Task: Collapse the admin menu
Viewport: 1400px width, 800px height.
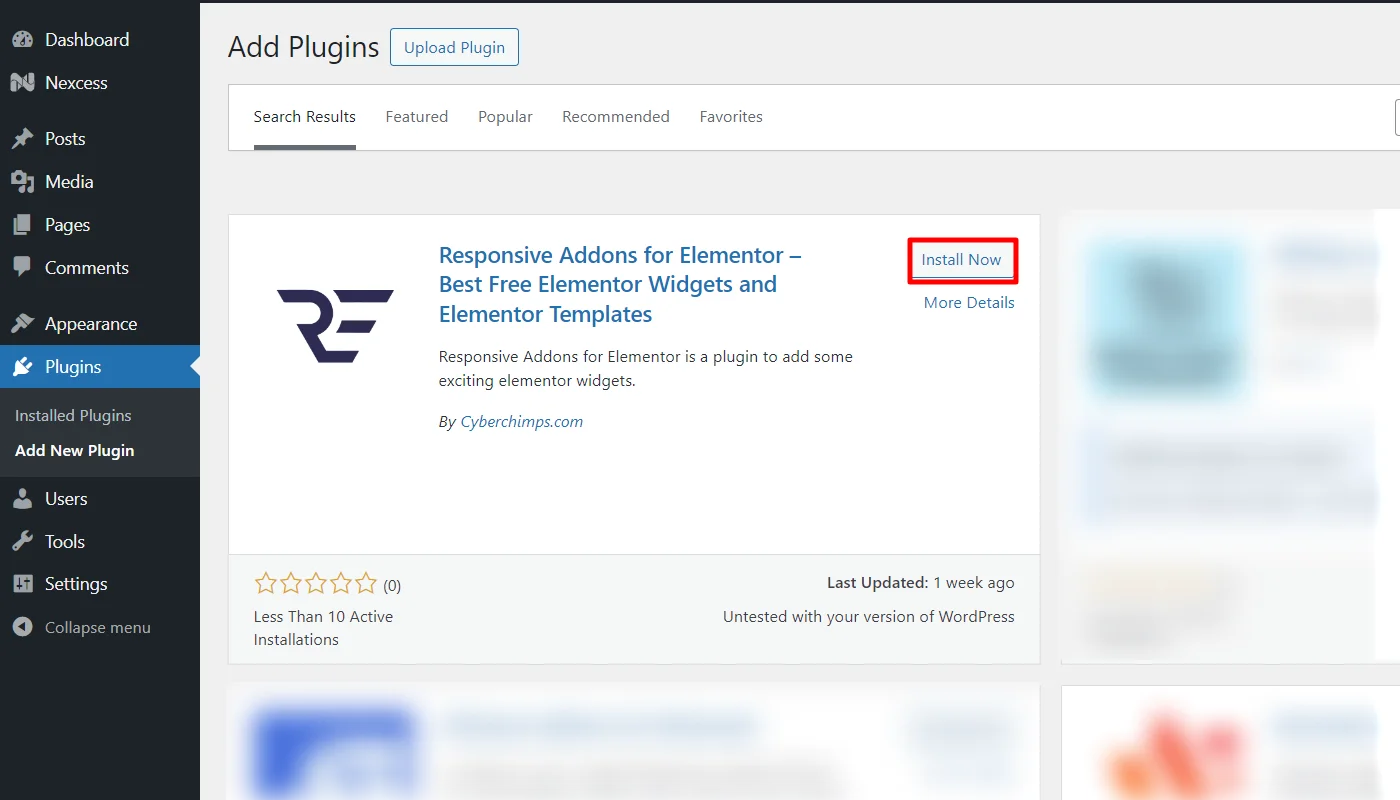Action: click(x=82, y=627)
